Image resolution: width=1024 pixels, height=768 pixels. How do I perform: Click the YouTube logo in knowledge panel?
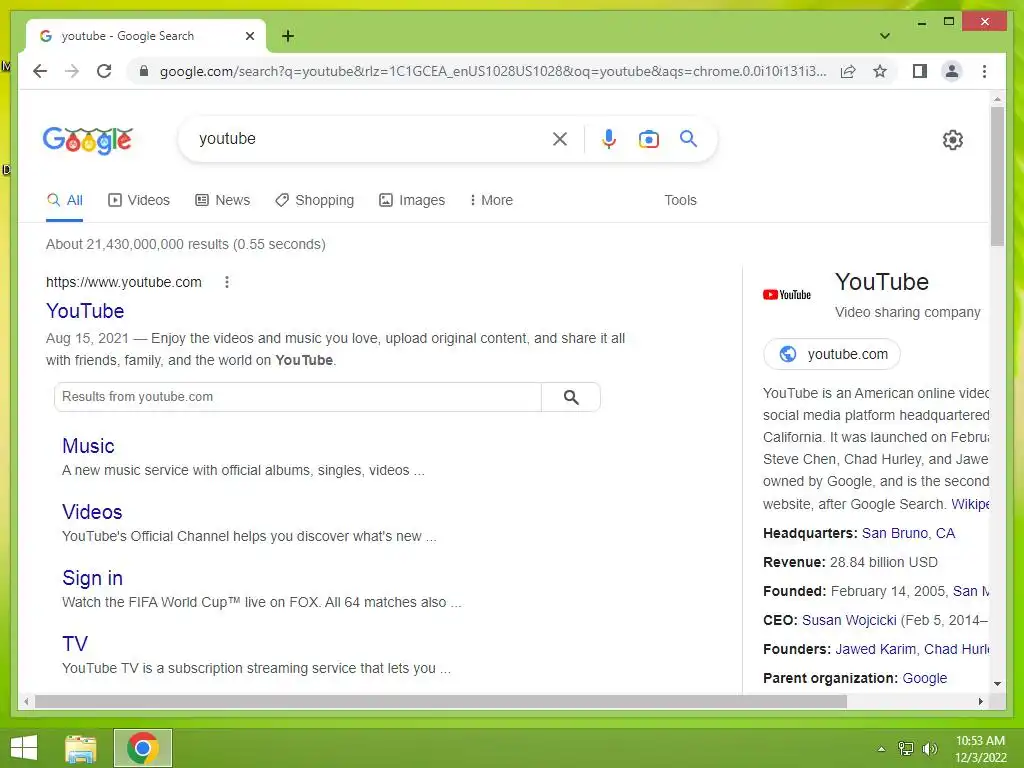pos(787,295)
